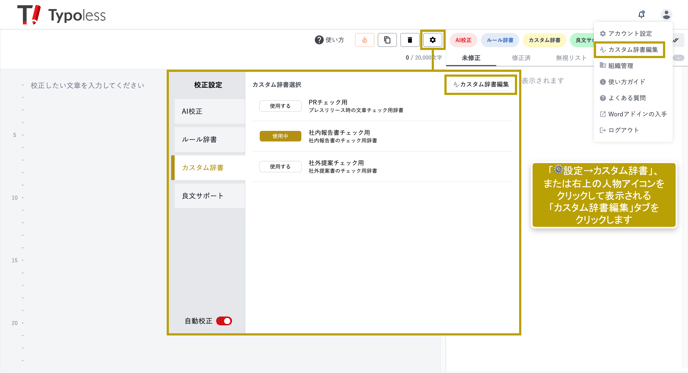This screenshot has height=373, width=688.
Task: Click the 社内報告書チェック用 dictionary name
Action: coord(339,133)
